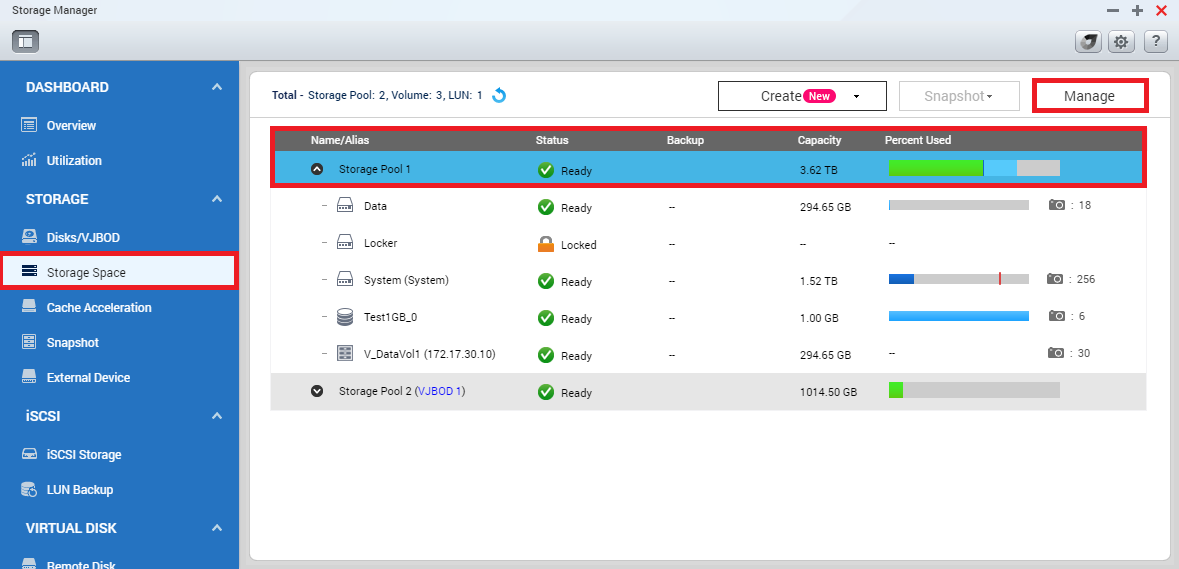1179x569 pixels.
Task: Open the help question mark button
Action: (x=1156, y=42)
